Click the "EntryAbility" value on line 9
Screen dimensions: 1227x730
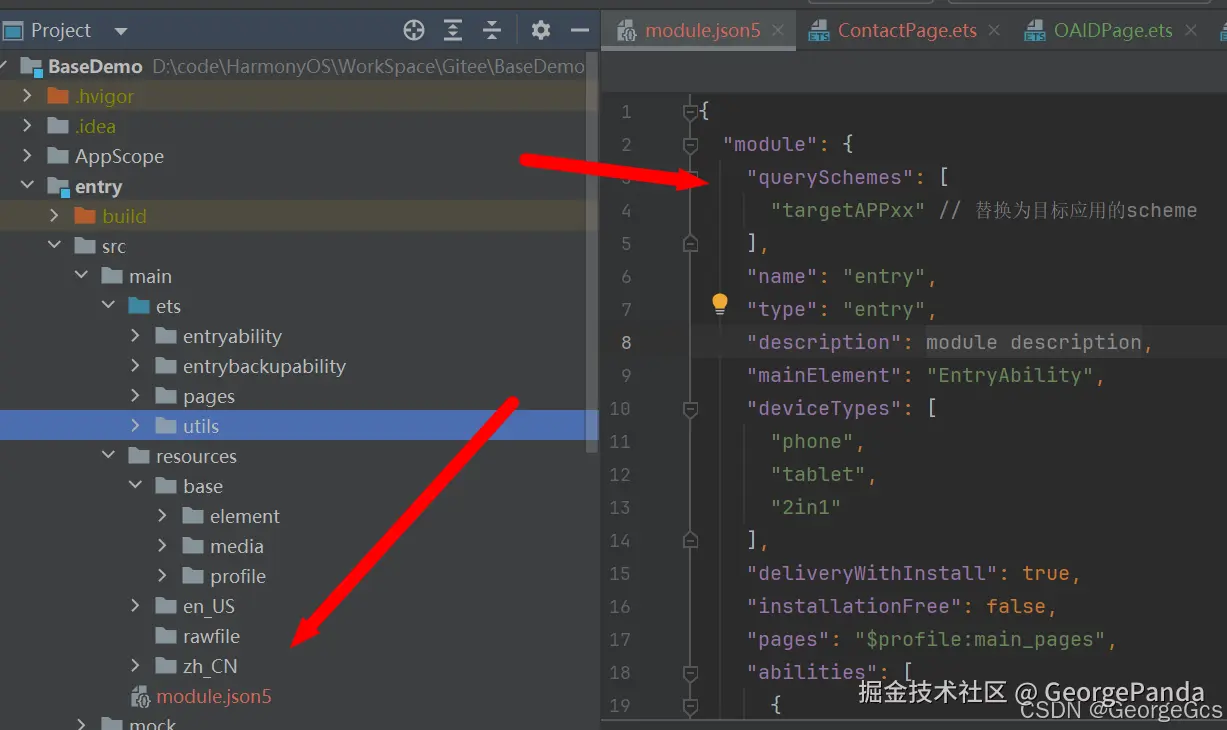(1010, 376)
